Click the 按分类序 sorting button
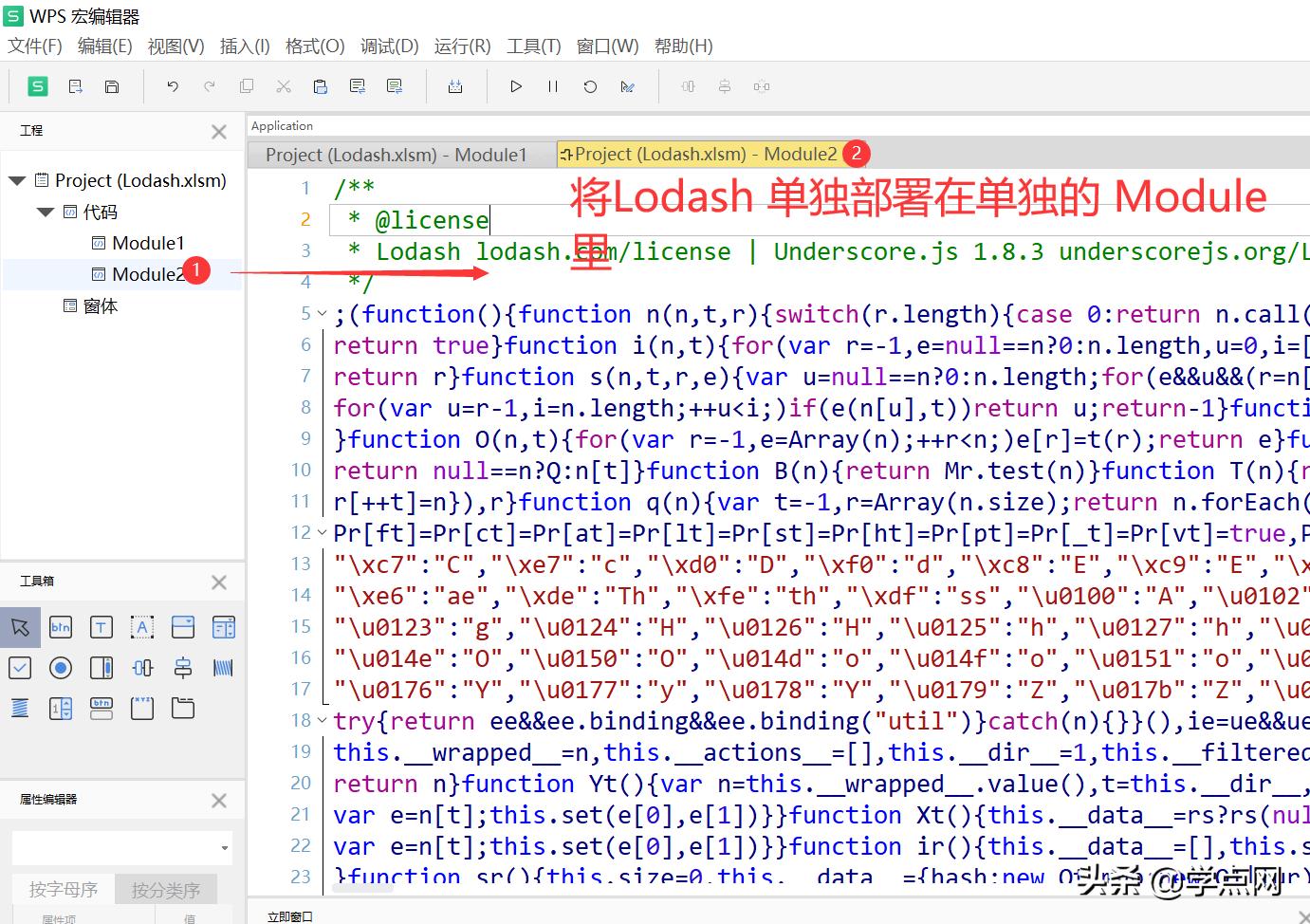The image size is (1310, 924). [x=166, y=889]
